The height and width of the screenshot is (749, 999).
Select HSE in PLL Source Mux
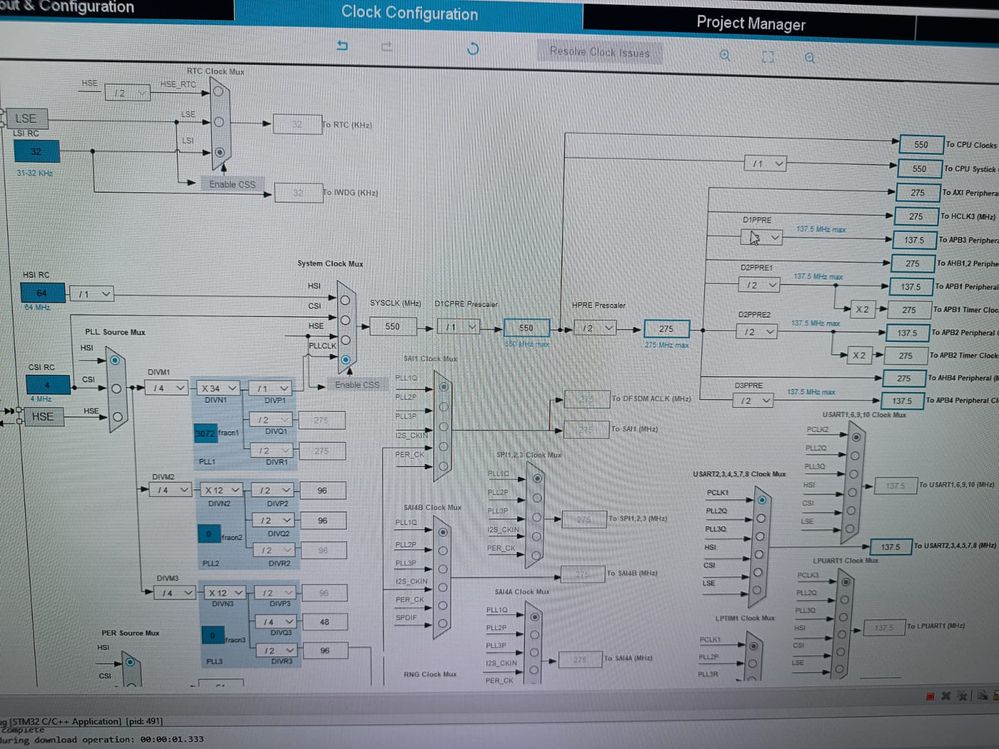(117, 417)
